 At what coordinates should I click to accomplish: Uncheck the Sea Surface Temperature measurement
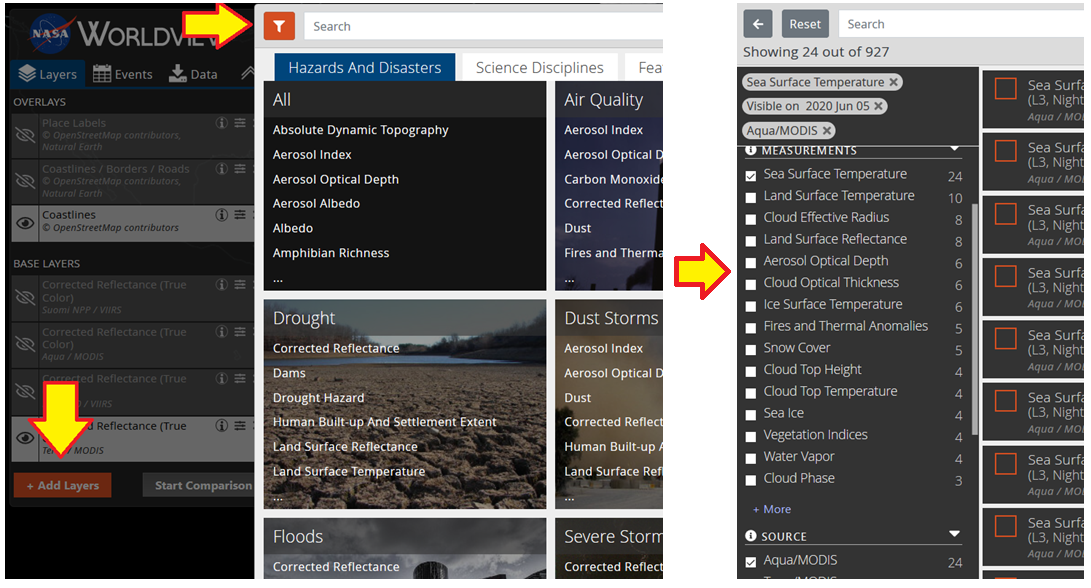pyautogui.click(x=751, y=176)
